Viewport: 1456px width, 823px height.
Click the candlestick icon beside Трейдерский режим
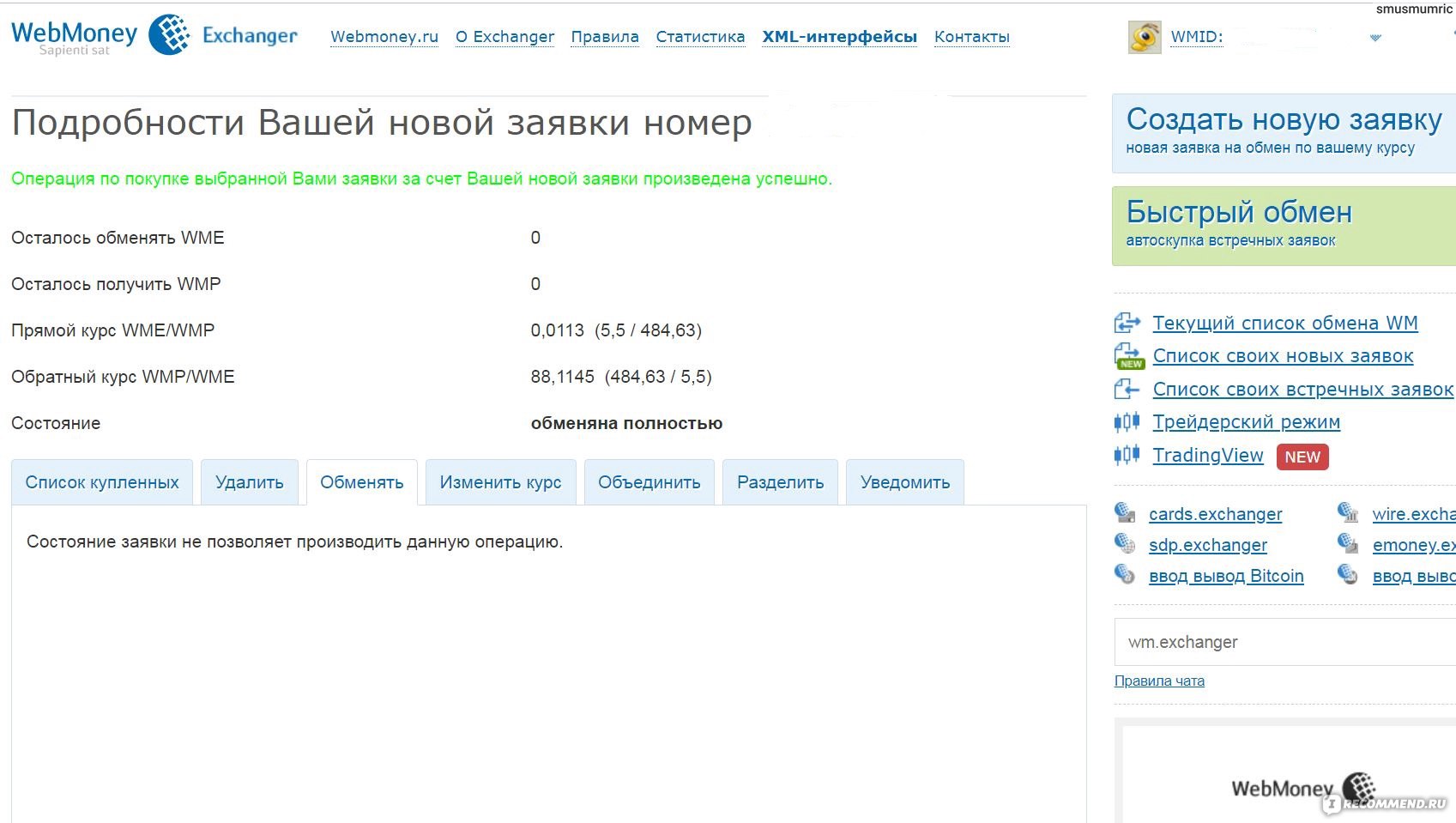pyautogui.click(x=1127, y=422)
